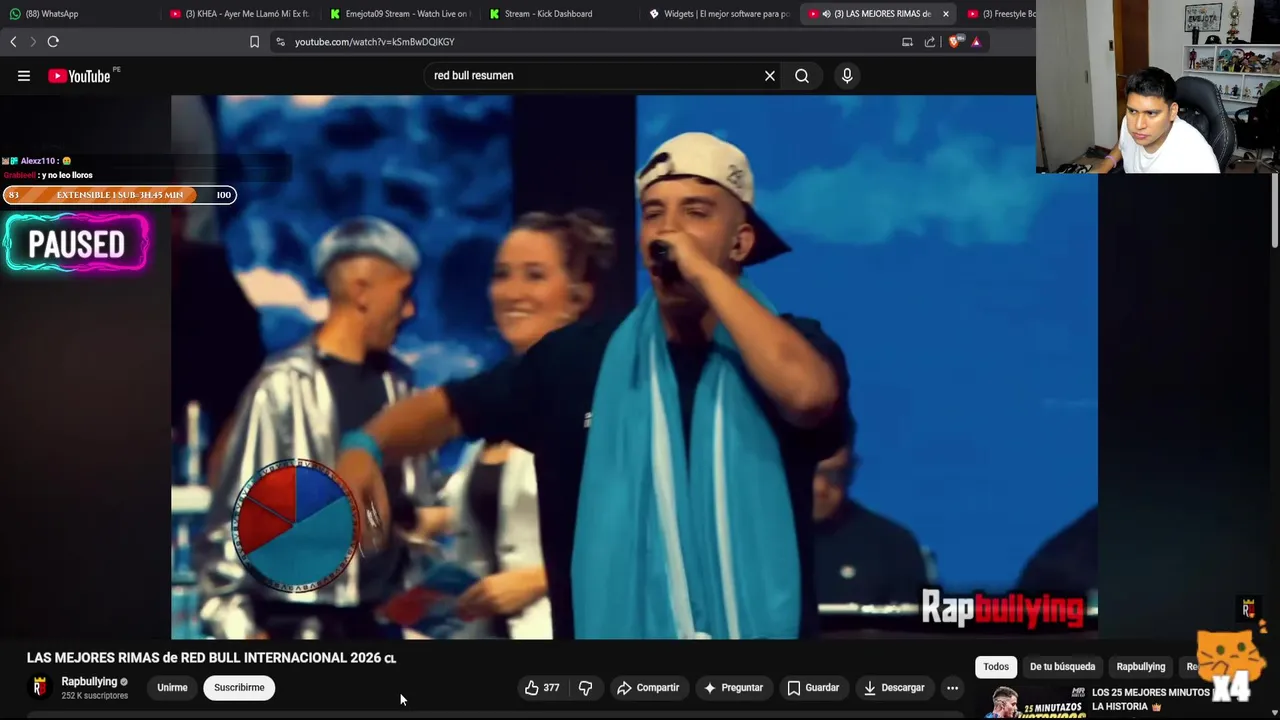Mute the audio-playing tab via speaker icon

pyautogui.click(x=826, y=14)
